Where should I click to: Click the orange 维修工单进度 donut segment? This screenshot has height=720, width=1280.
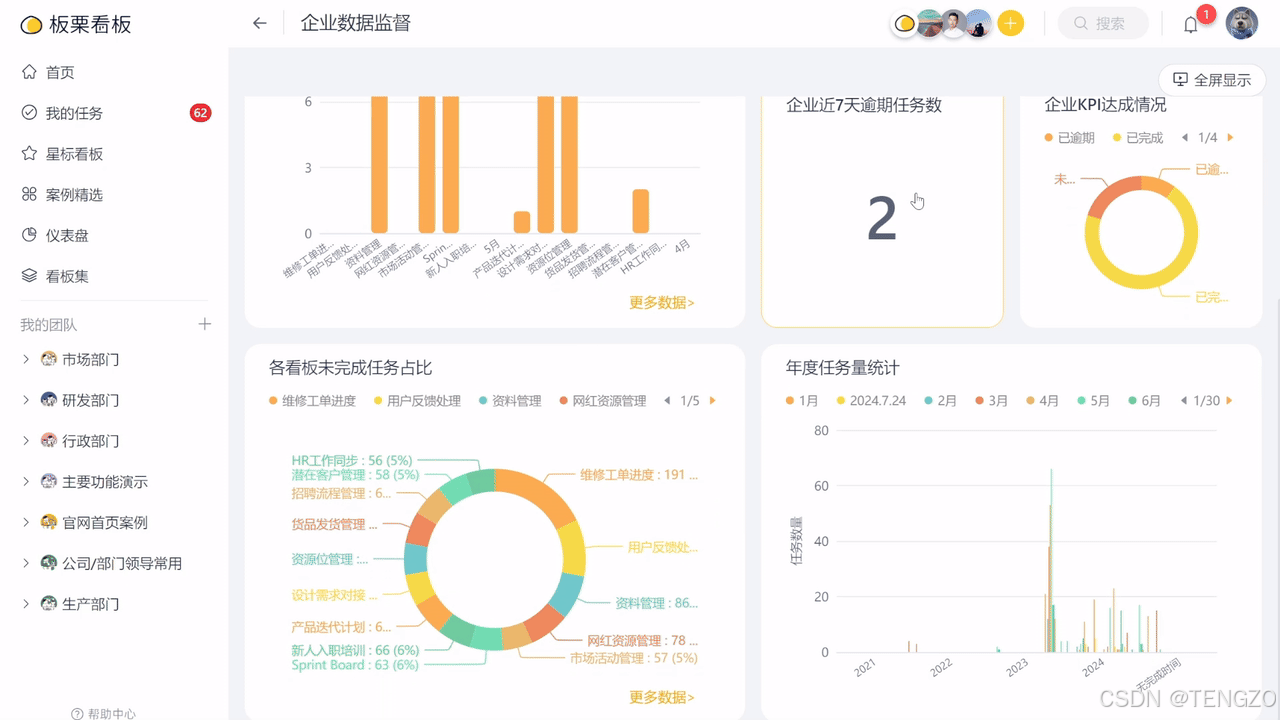pos(539,495)
